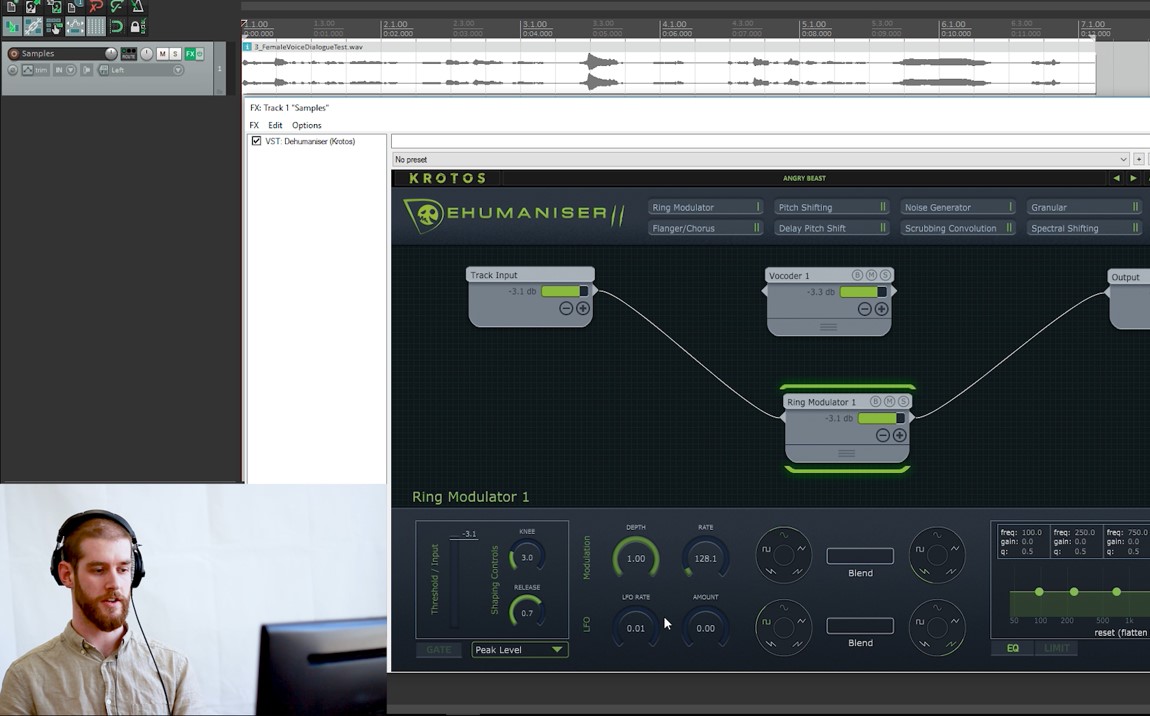Add a Spectral Shifting module

click(x=1085, y=228)
